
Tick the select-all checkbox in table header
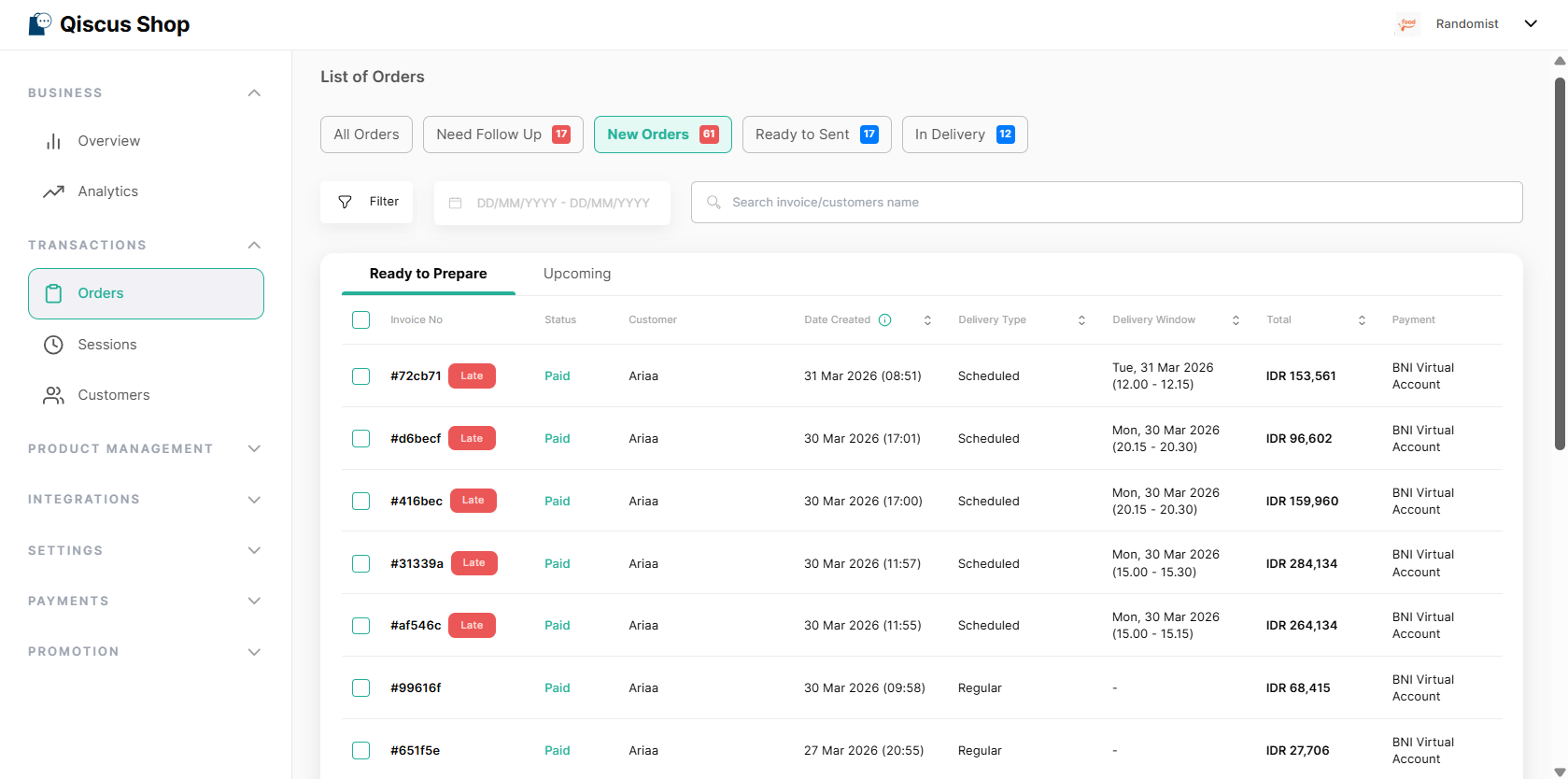[x=360, y=320]
